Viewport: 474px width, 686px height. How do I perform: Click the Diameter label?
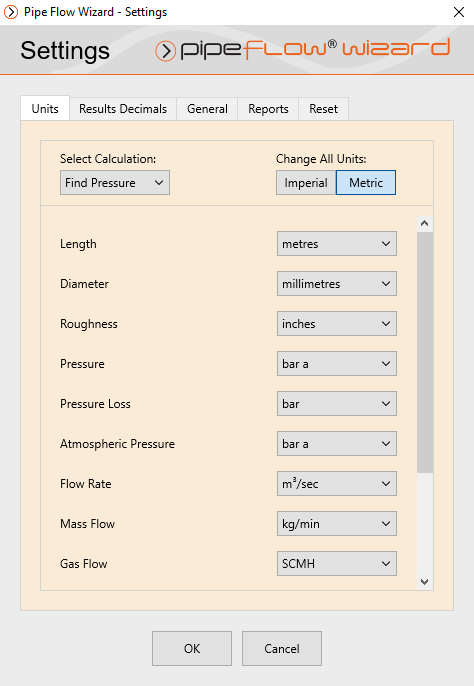[84, 284]
